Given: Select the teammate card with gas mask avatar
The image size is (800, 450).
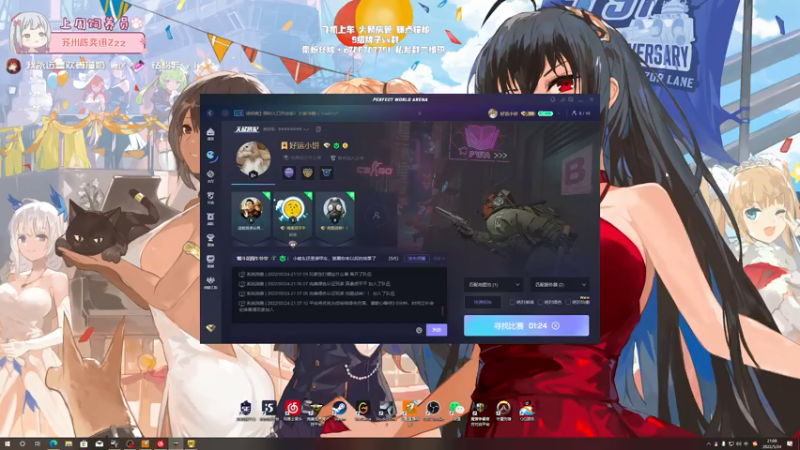Looking at the screenshot, I should click(335, 217).
